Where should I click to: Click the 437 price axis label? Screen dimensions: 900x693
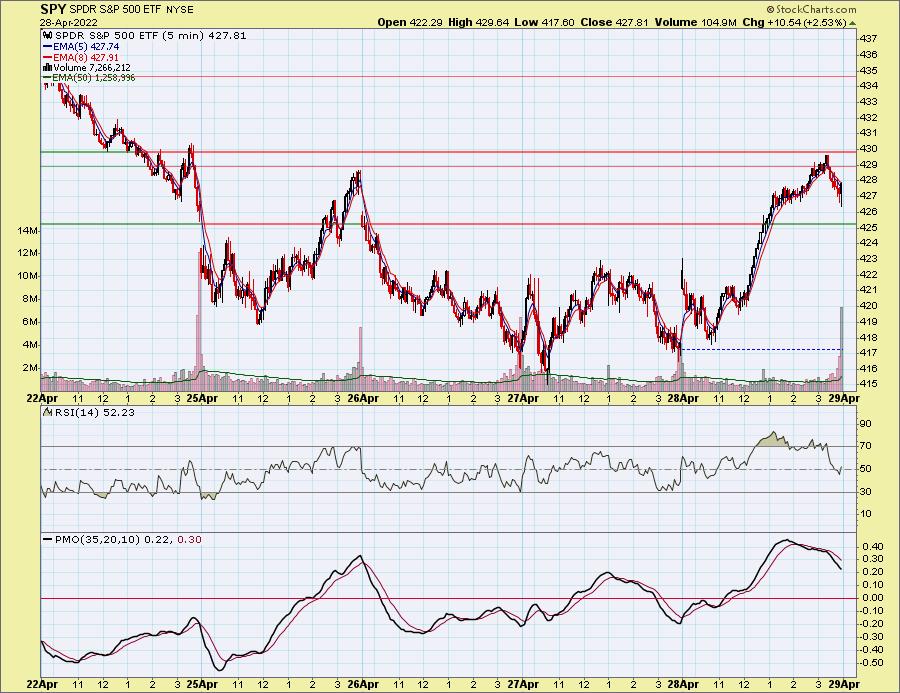click(x=869, y=38)
